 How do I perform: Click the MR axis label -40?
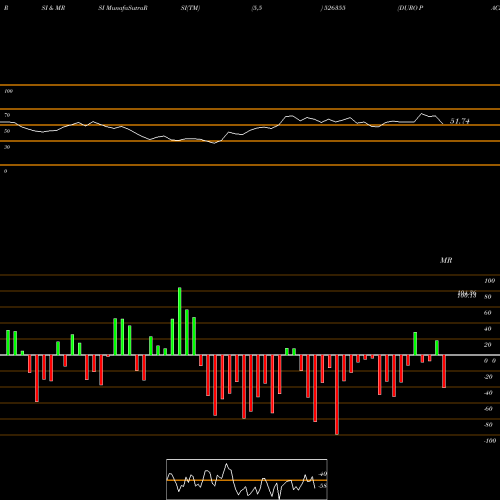[x=488, y=393]
